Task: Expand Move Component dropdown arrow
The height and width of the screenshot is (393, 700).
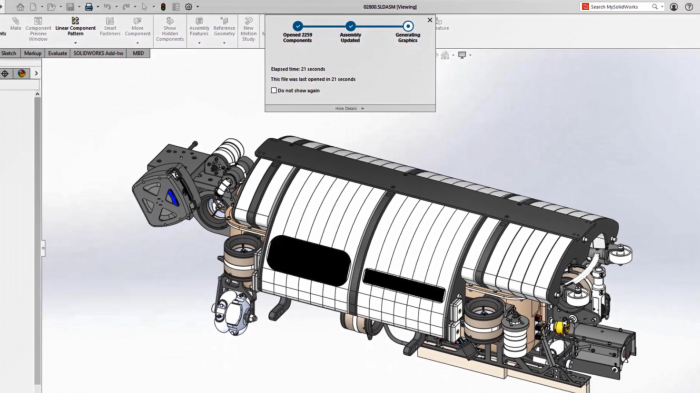Action: coord(138,43)
